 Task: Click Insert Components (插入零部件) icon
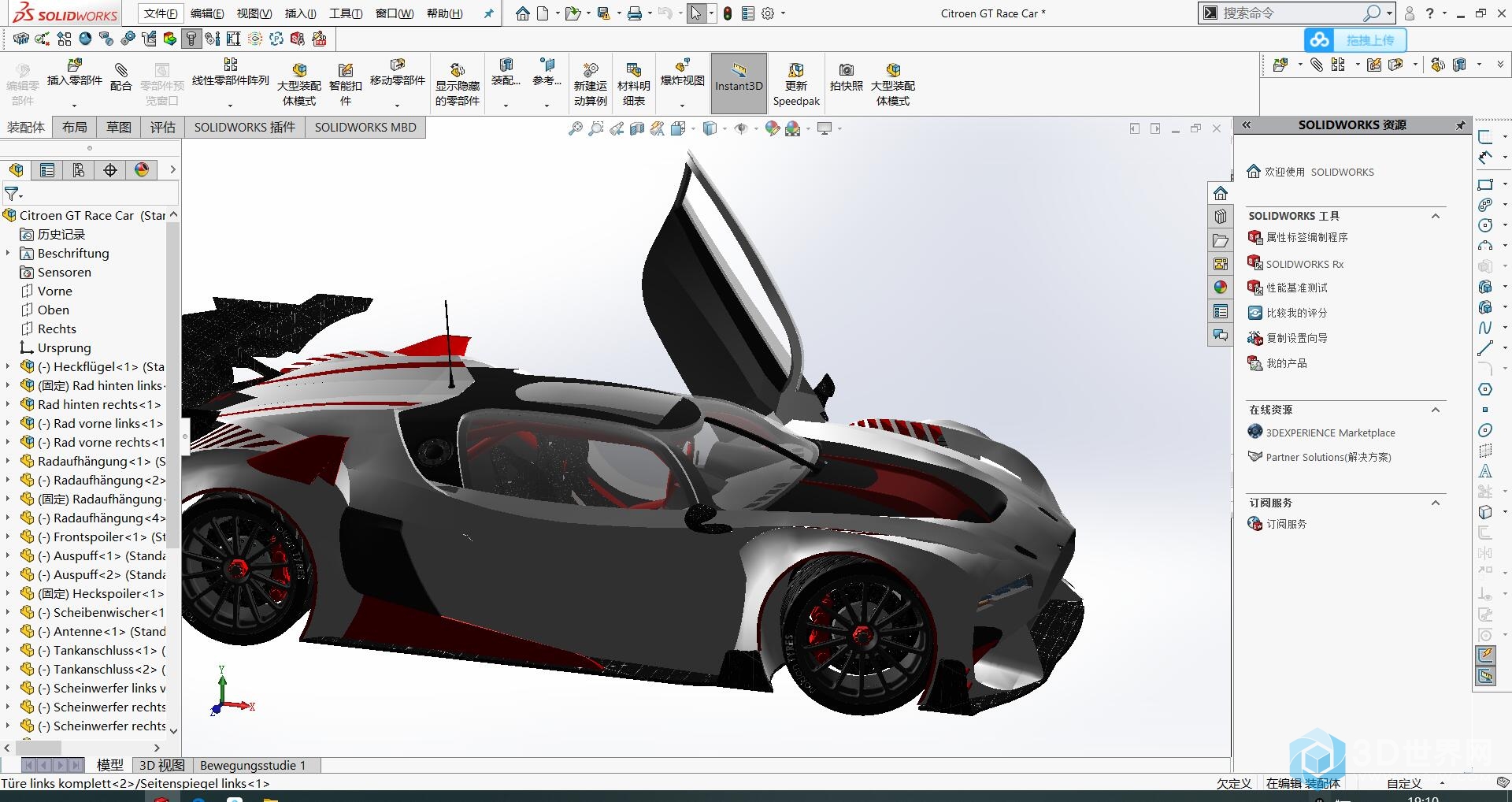tap(75, 72)
